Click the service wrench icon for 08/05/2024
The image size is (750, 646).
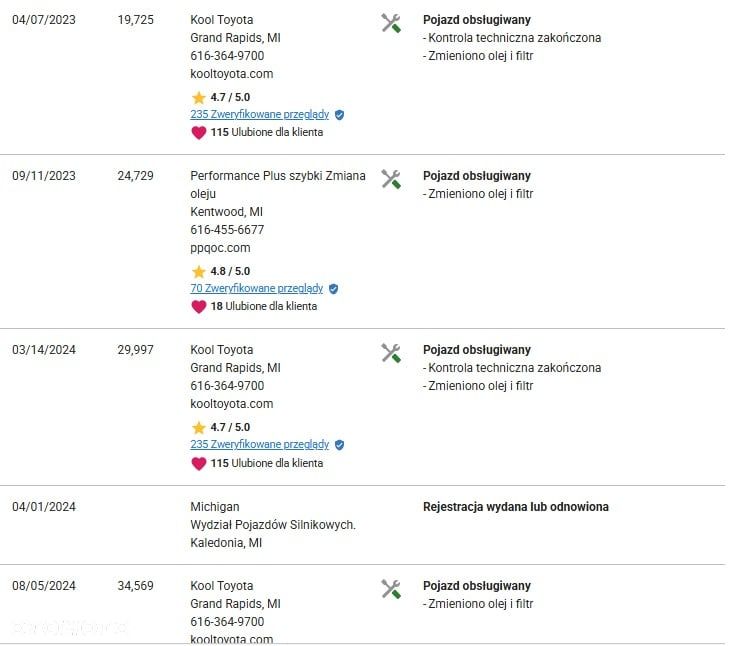391,589
